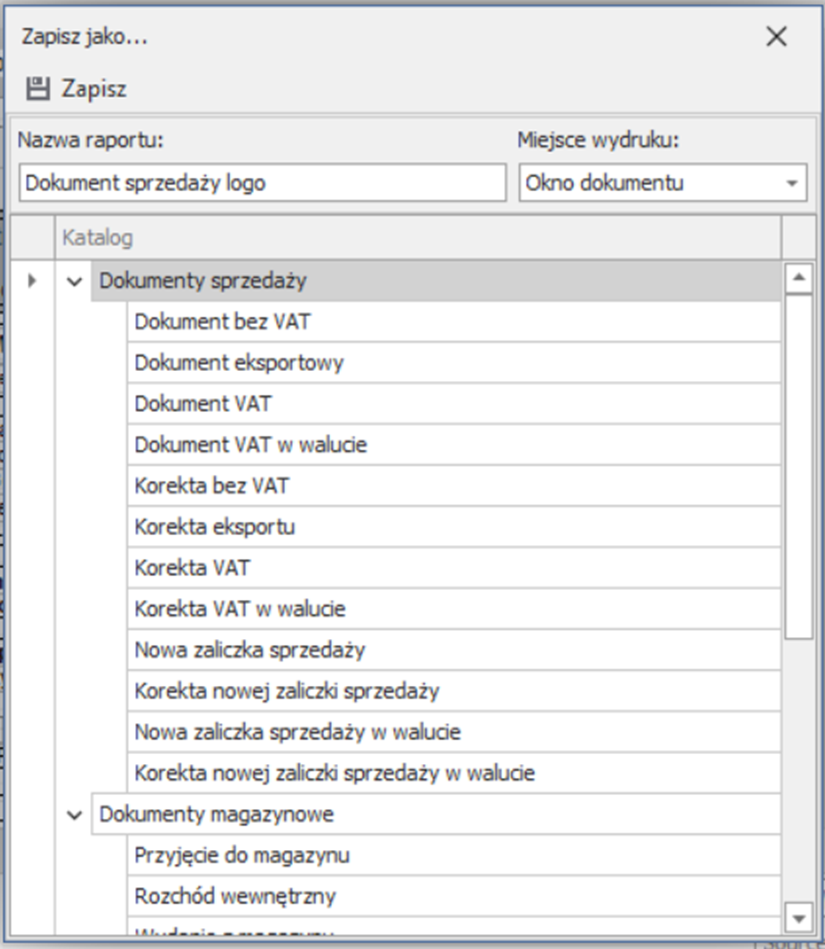Collapse the Dokumenty magazynowe group

tap(74, 815)
